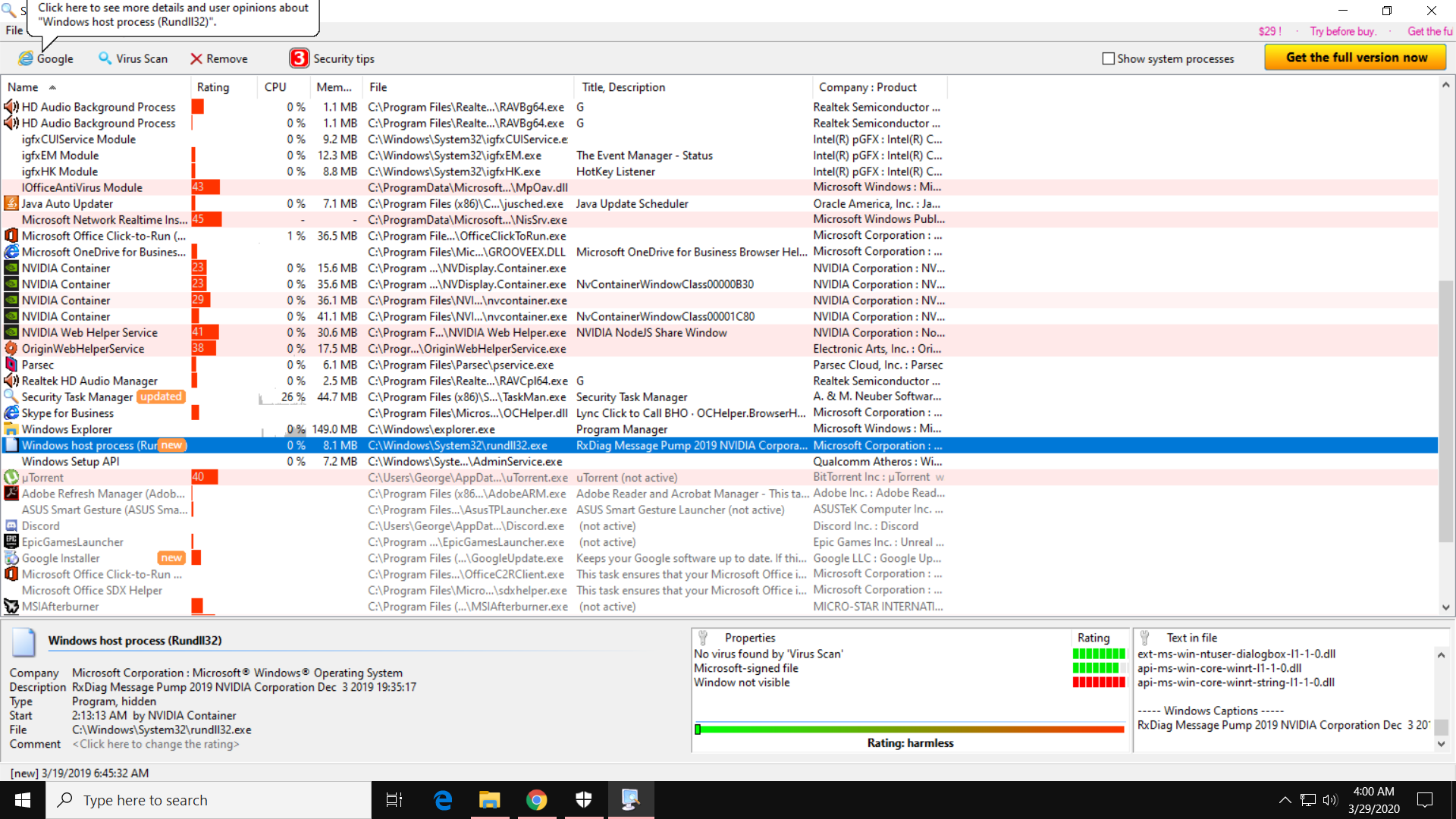Click the Discord process icon

tap(11, 526)
